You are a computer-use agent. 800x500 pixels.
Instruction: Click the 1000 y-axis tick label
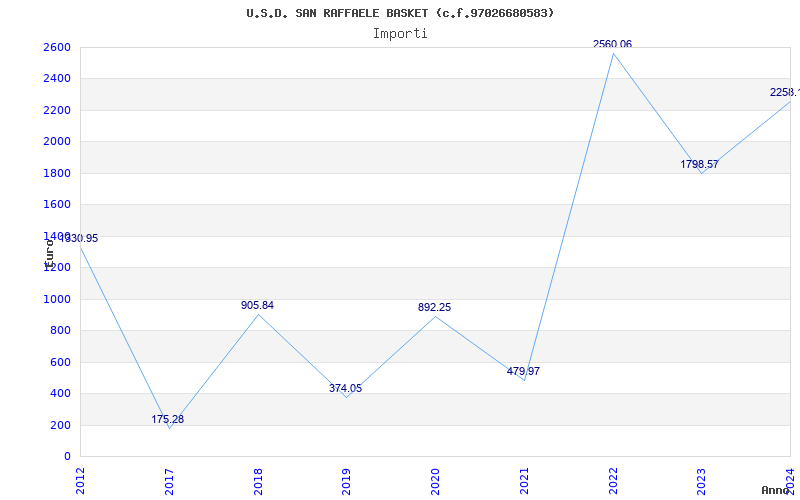[57, 299]
